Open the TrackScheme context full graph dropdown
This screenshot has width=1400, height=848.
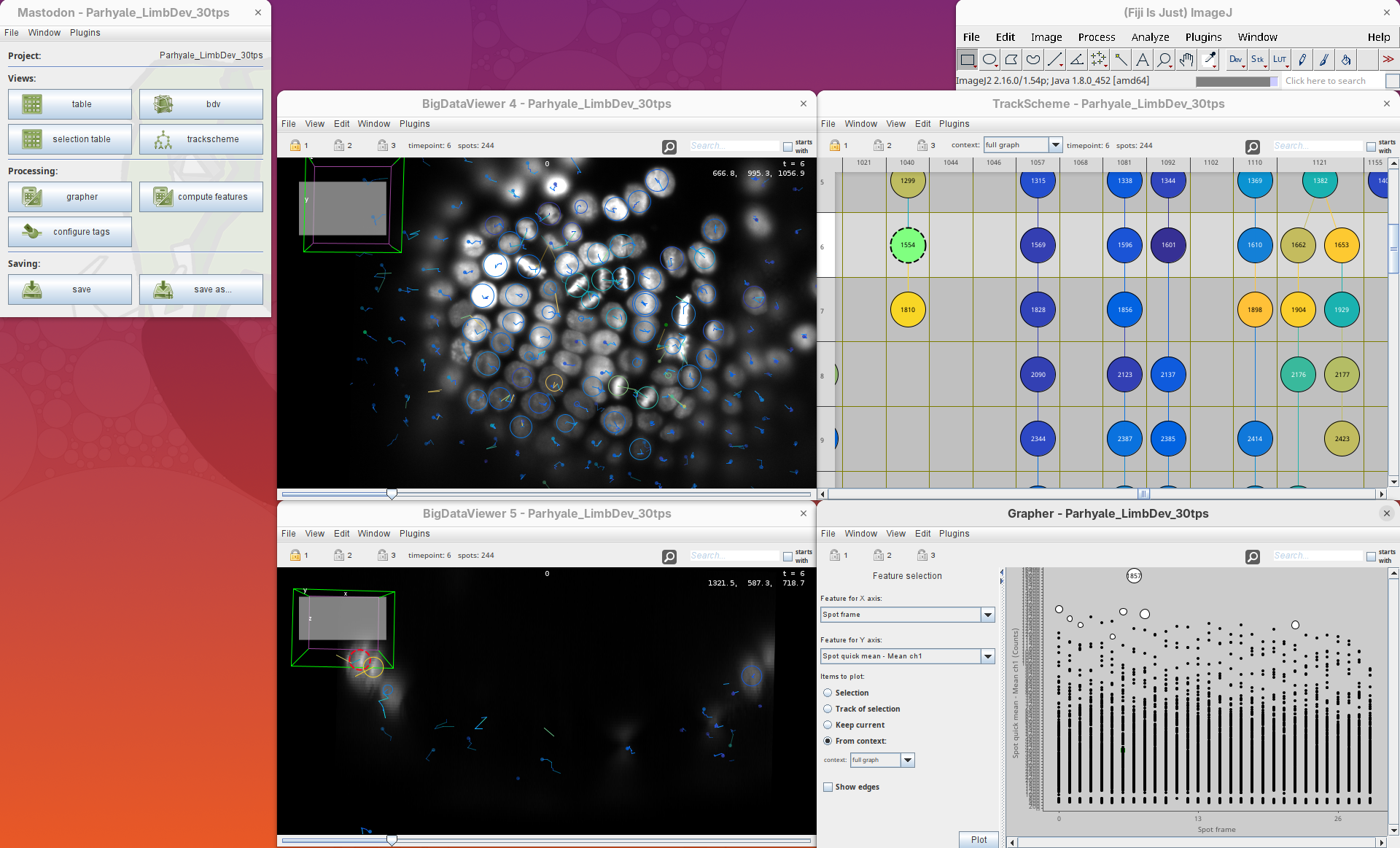(1054, 145)
